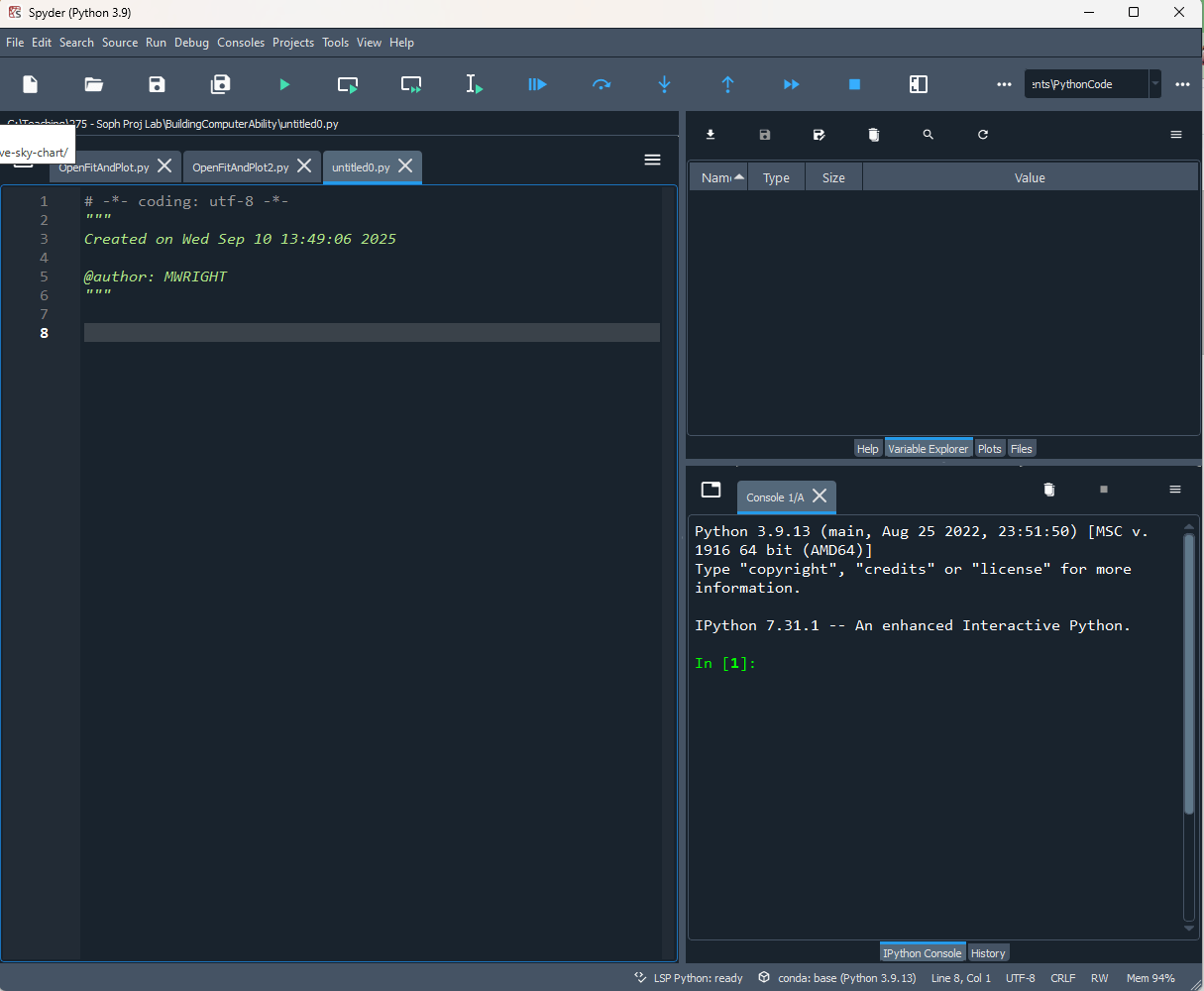Screen dimensions: 1204x991
Task: Switch to the Plots tab
Action: coord(990,449)
